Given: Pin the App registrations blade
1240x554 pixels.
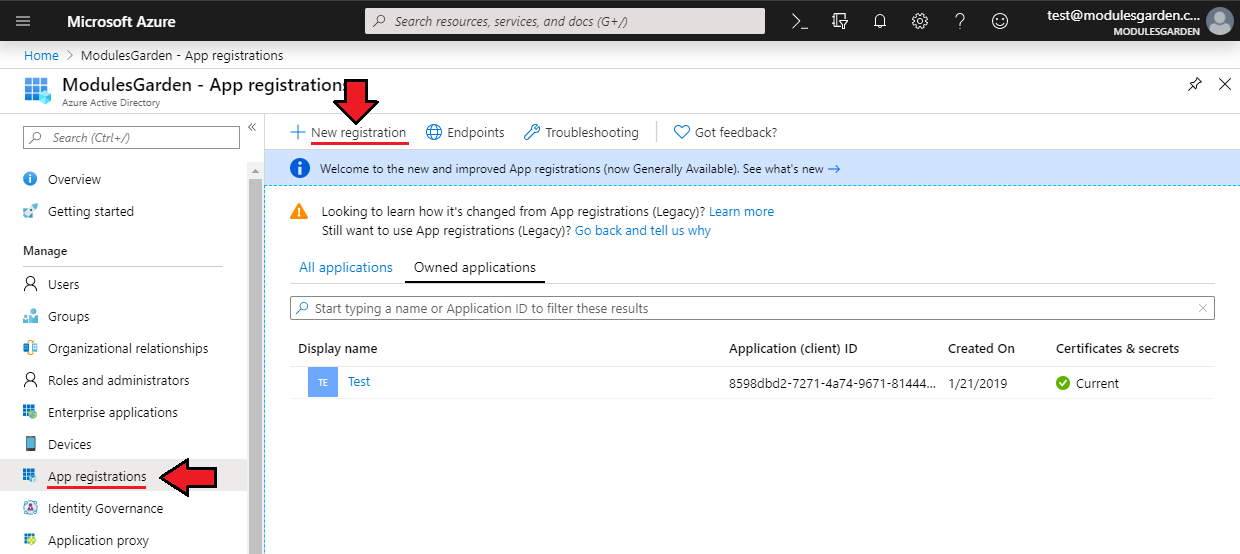Looking at the screenshot, I should tap(1195, 85).
